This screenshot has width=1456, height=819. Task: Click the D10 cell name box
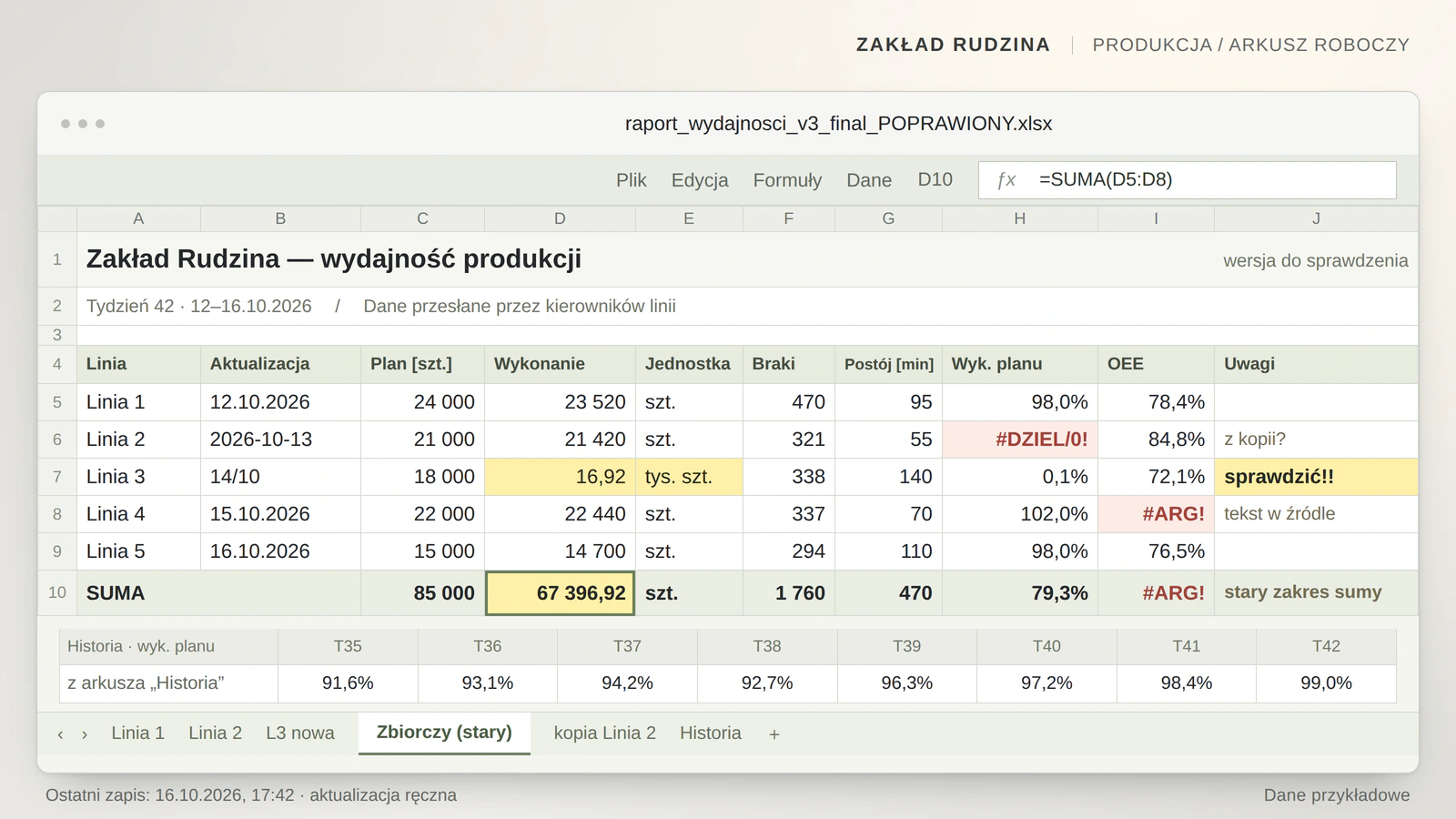(935, 180)
